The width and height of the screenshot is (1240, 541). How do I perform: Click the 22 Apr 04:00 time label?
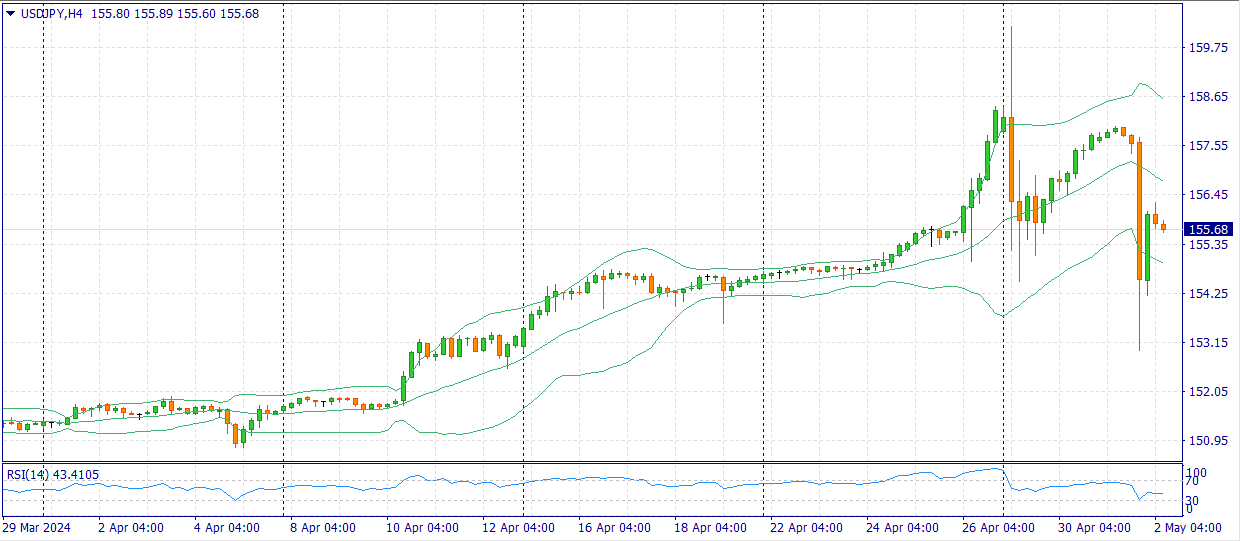[x=806, y=527]
